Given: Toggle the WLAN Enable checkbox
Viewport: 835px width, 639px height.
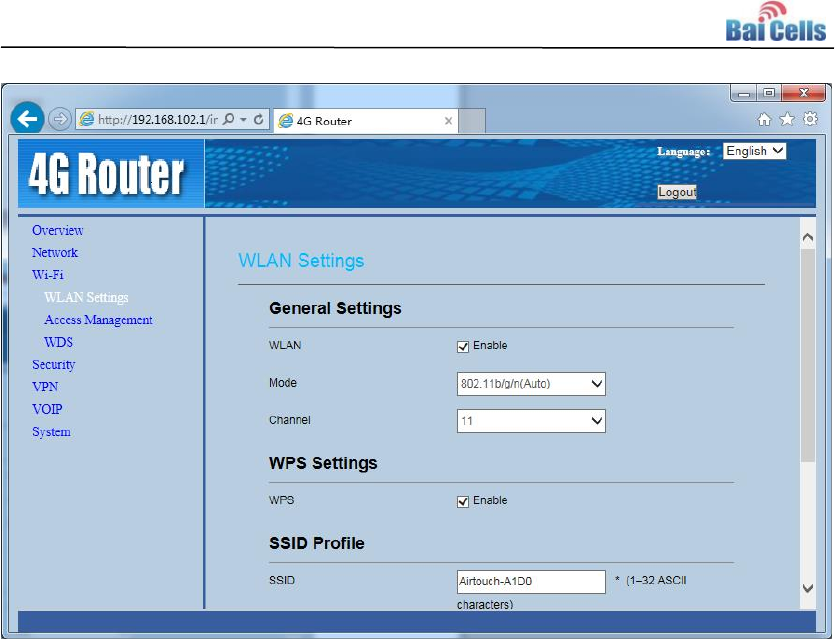Looking at the screenshot, I should [463, 347].
